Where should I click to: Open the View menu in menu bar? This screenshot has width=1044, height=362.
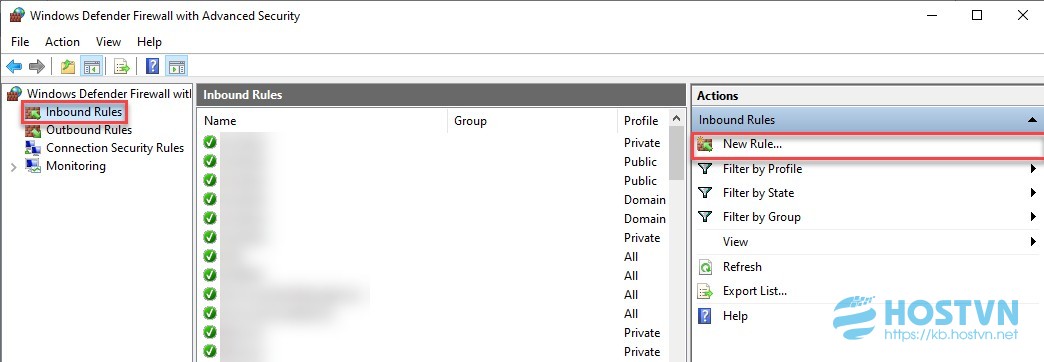point(109,41)
